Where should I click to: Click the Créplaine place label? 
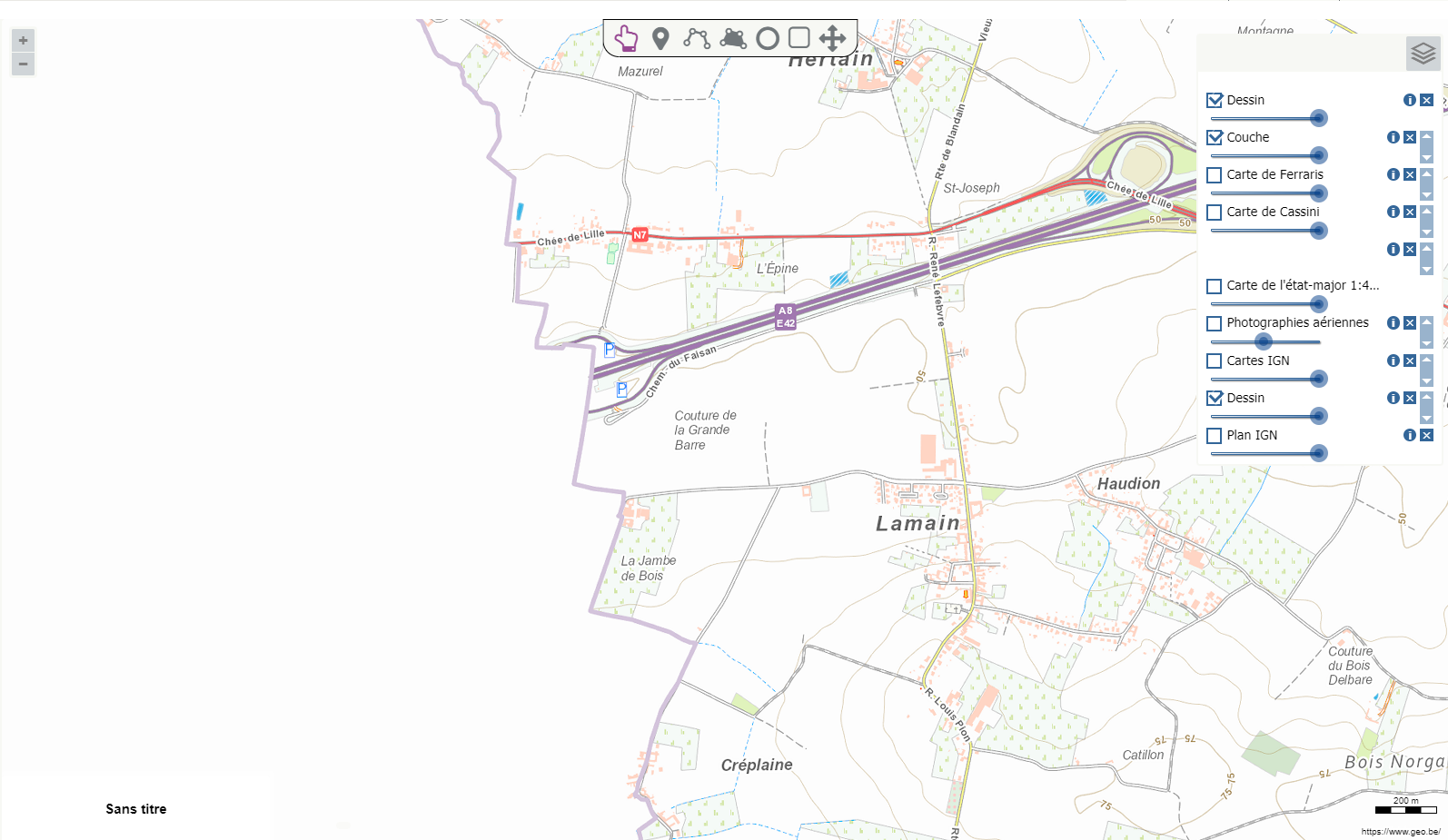[x=757, y=765]
